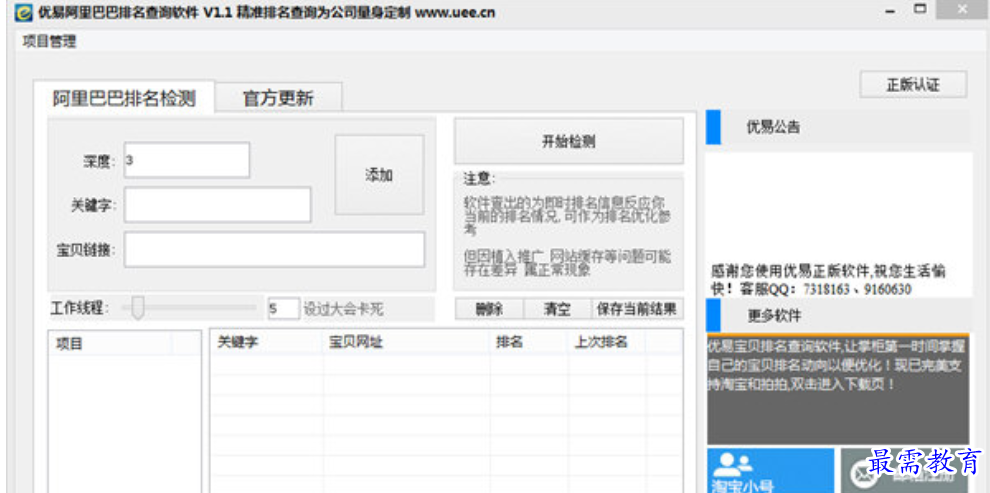Switch to the 官方更新 tab

click(x=278, y=98)
